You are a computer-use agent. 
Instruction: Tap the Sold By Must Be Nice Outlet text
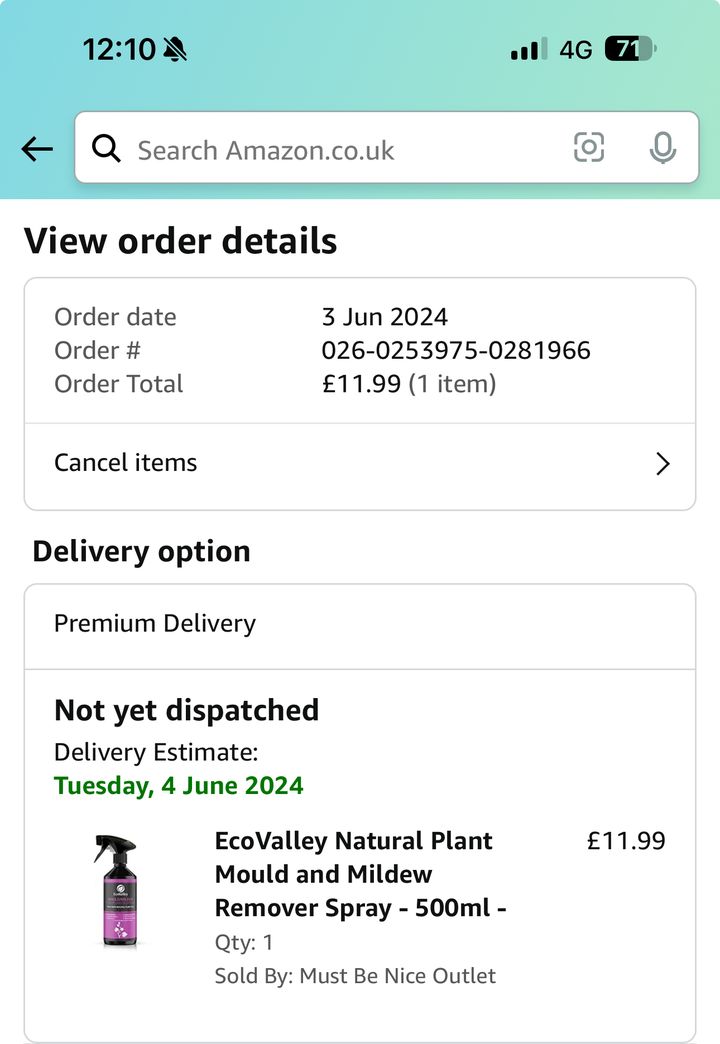click(355, 975)
